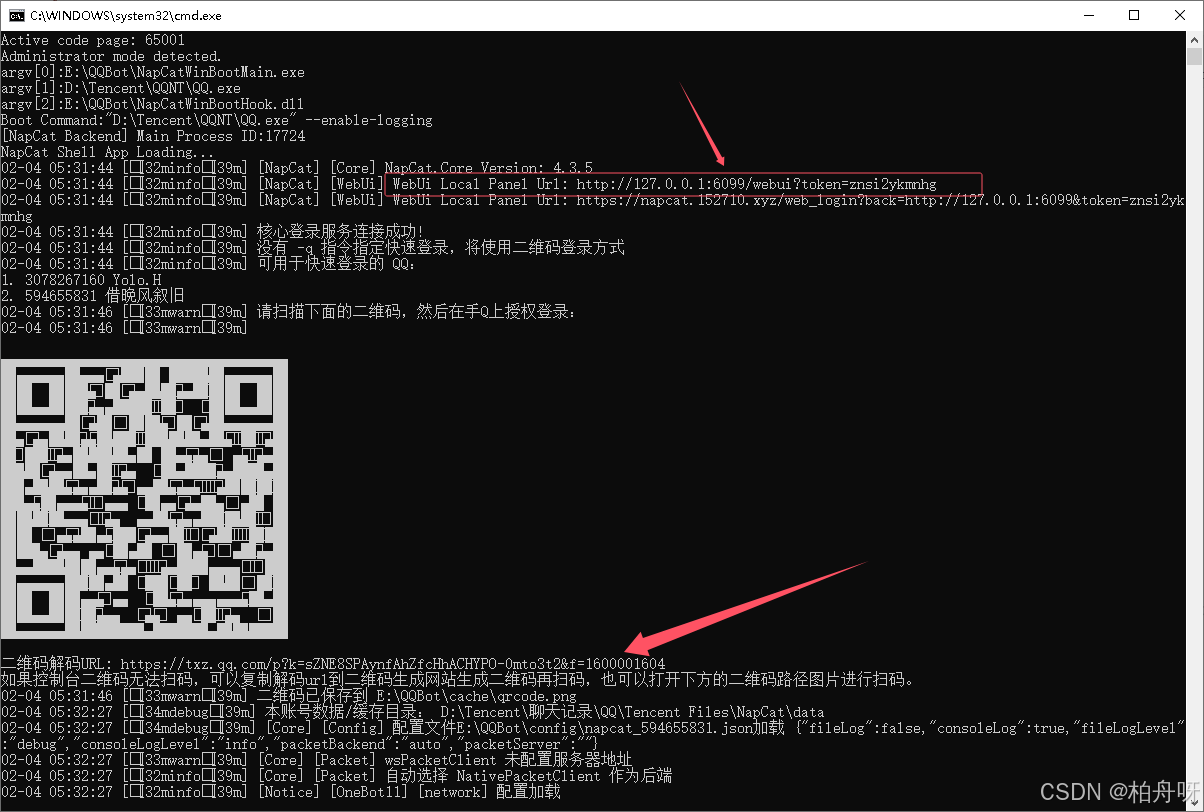This screenshot has width=1204, height=812.
Task: Click account entry 594655831 惜晚风叙旧
Action: pos(93,296)
